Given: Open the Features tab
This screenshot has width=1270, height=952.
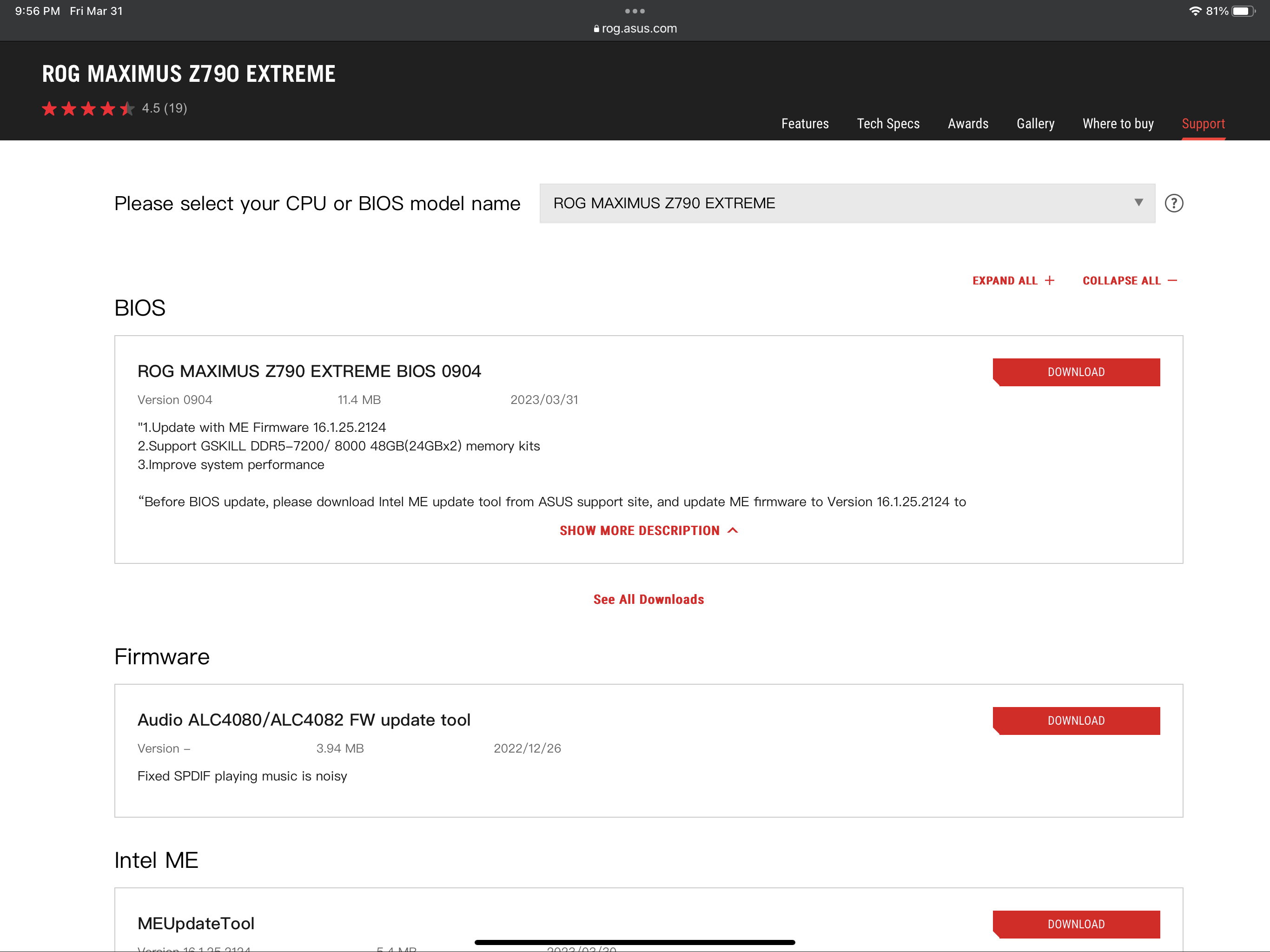Looking at the screenshot, I should (x=804, y=124).
